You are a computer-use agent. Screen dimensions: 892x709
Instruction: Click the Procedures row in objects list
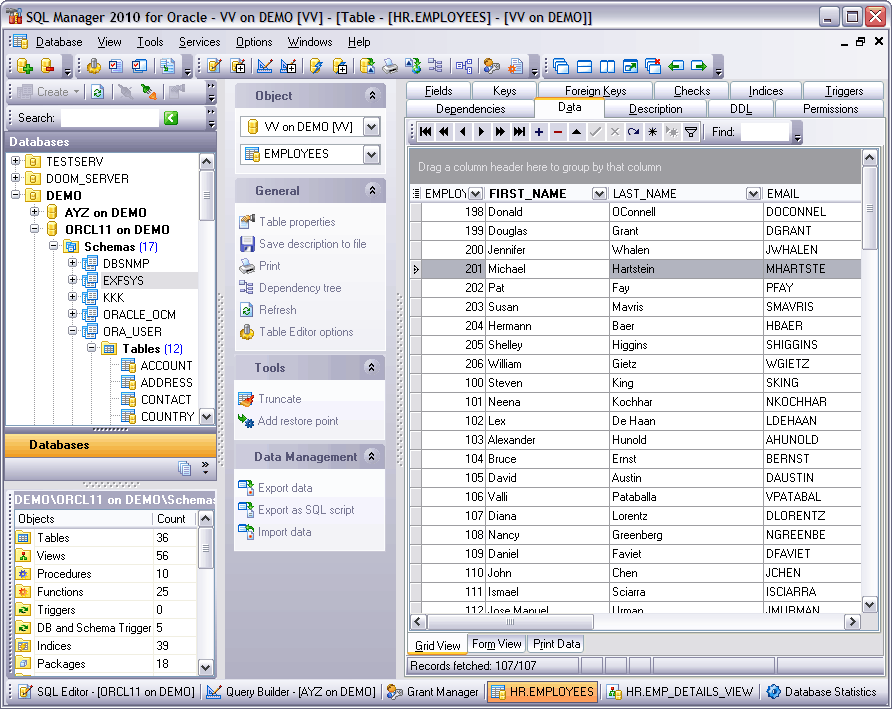[x=106, y=574]
